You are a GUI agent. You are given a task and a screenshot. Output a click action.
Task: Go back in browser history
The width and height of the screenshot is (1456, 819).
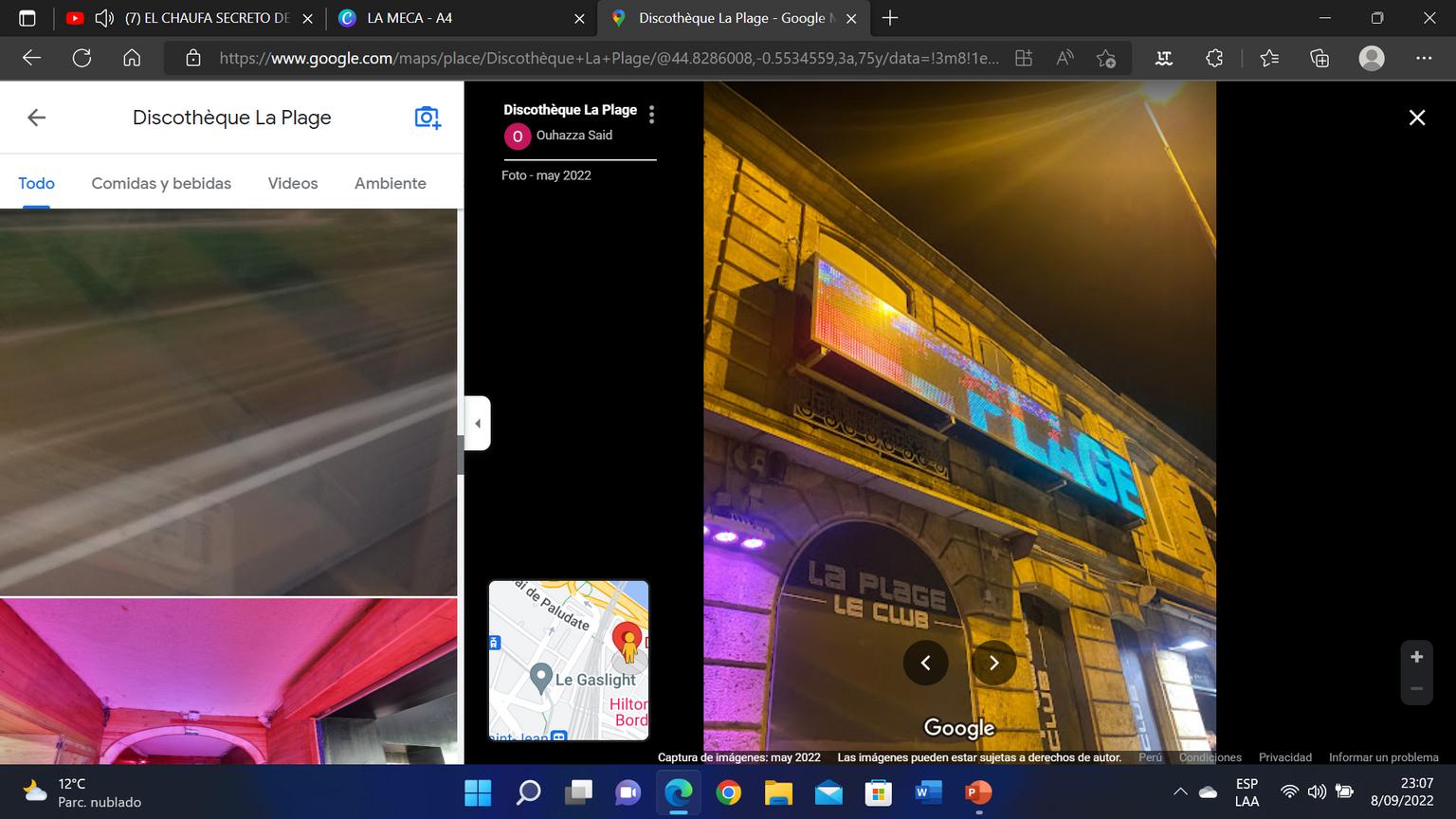pos(31,58)
